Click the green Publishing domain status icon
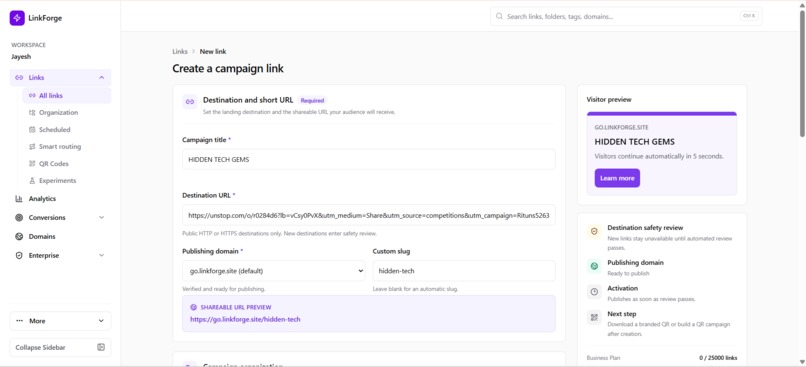This screenshot has height=367, width=806. click(594, 266)
